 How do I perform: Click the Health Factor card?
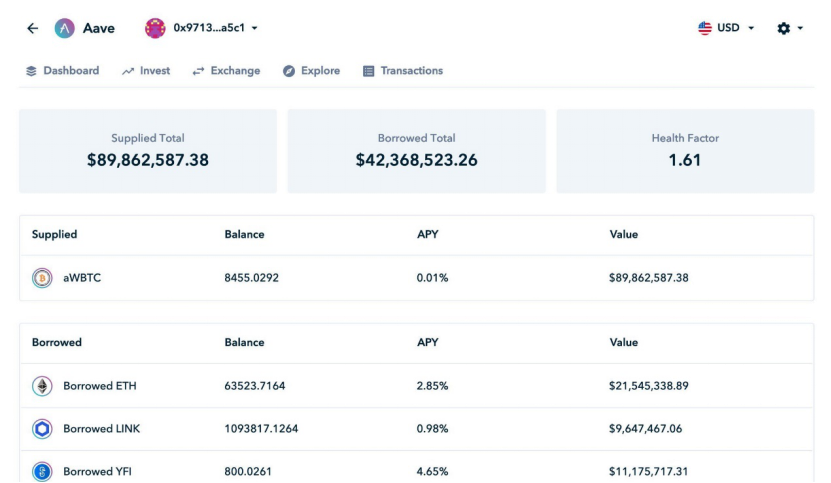point(685,151)
